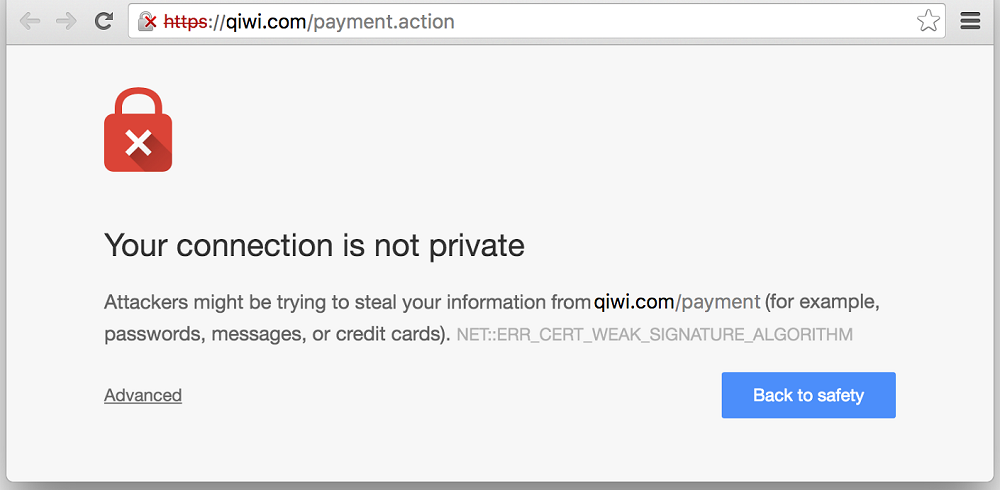Click "(for example," in the warning paragraph
This screenshot has height=490, width=1000.
tap(822, 301)
